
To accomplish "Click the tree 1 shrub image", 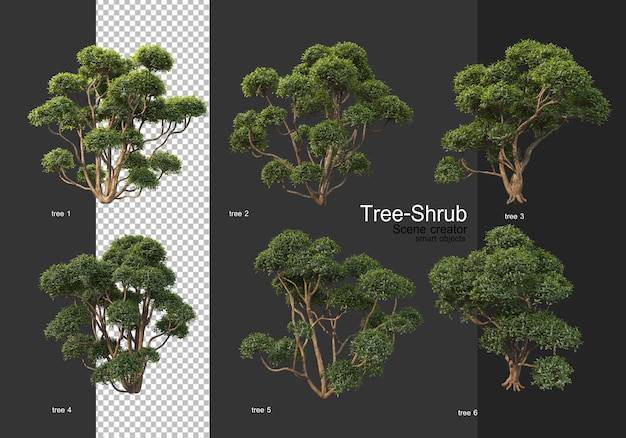I will click(117, 124).
